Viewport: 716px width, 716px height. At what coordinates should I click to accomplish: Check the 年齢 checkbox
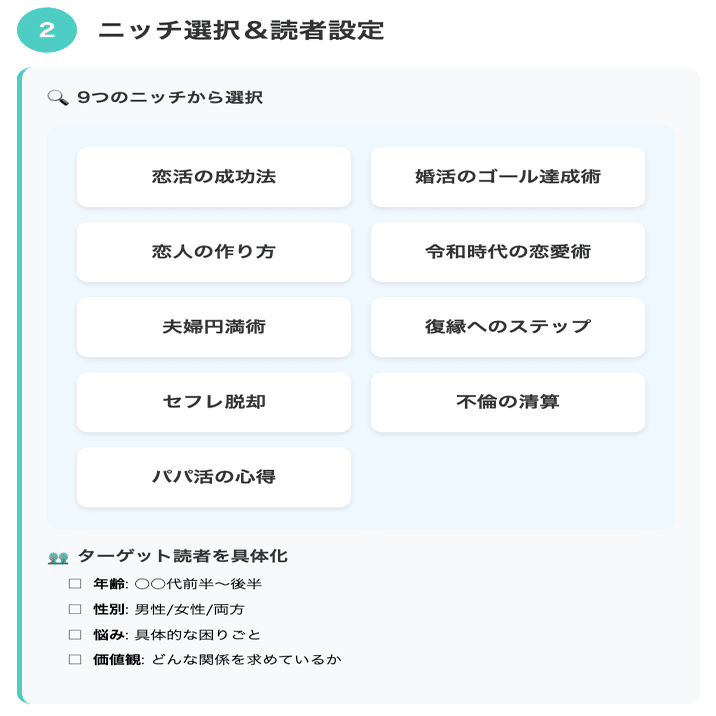coord(74,584)
